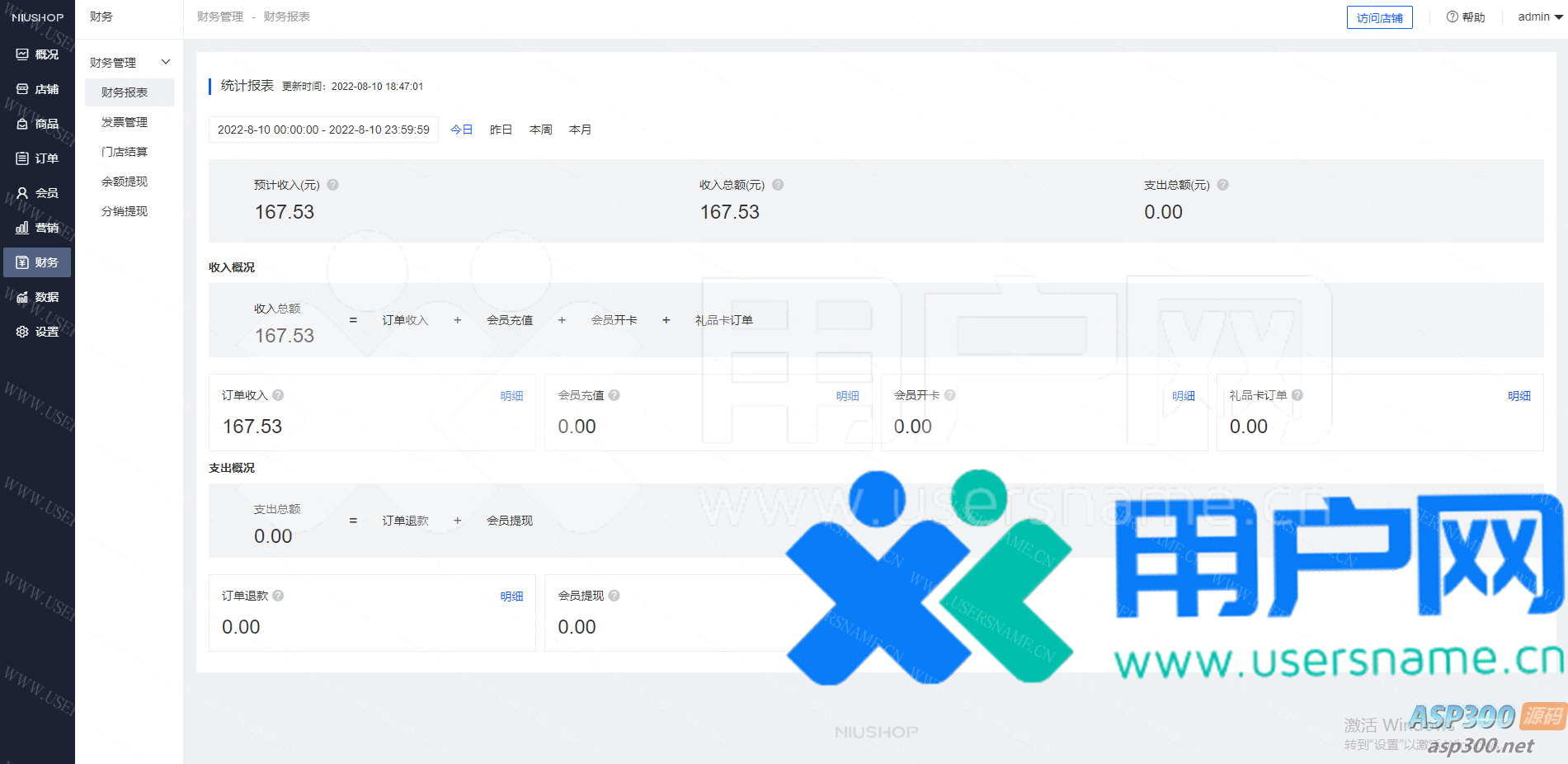Click 财务管理 breadcrumb
Viewport: 1568px width, 764px height.
tap(220, 17)
